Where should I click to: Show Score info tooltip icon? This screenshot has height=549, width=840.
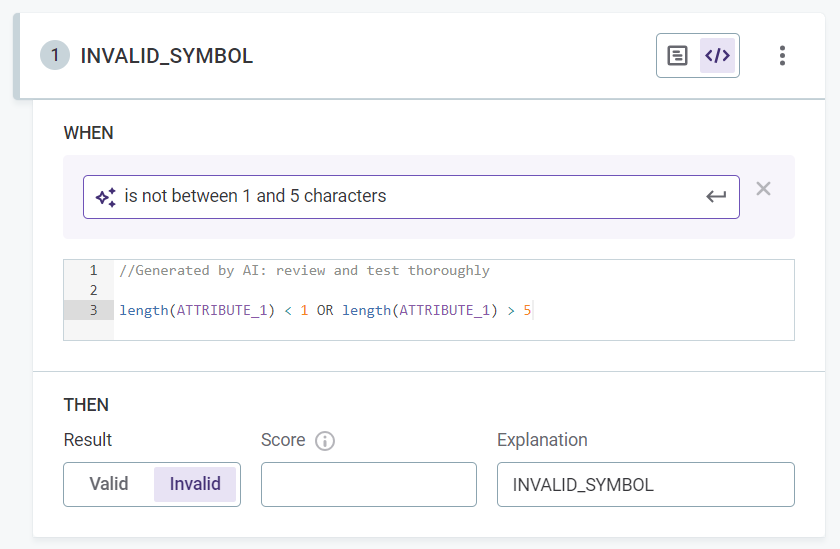324,441
